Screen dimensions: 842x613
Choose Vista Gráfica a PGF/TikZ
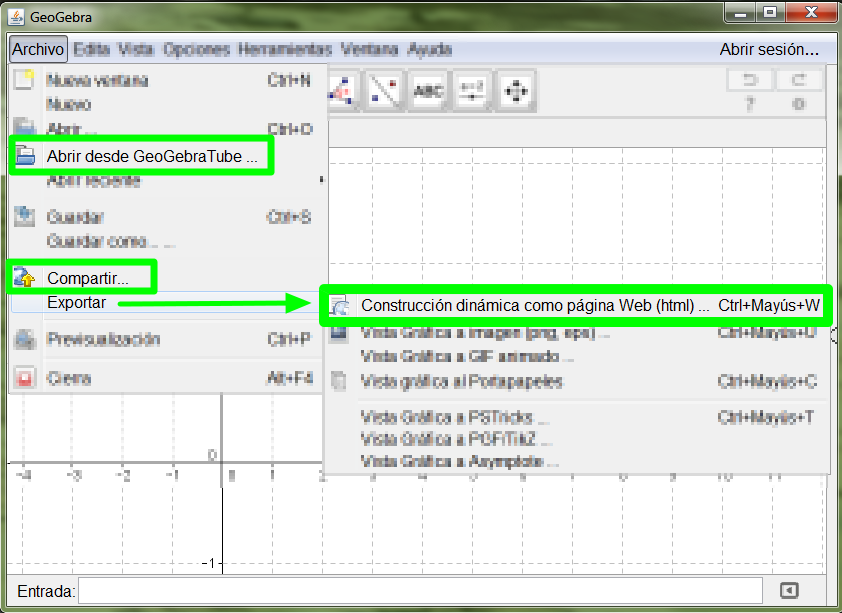coord(578,439)
